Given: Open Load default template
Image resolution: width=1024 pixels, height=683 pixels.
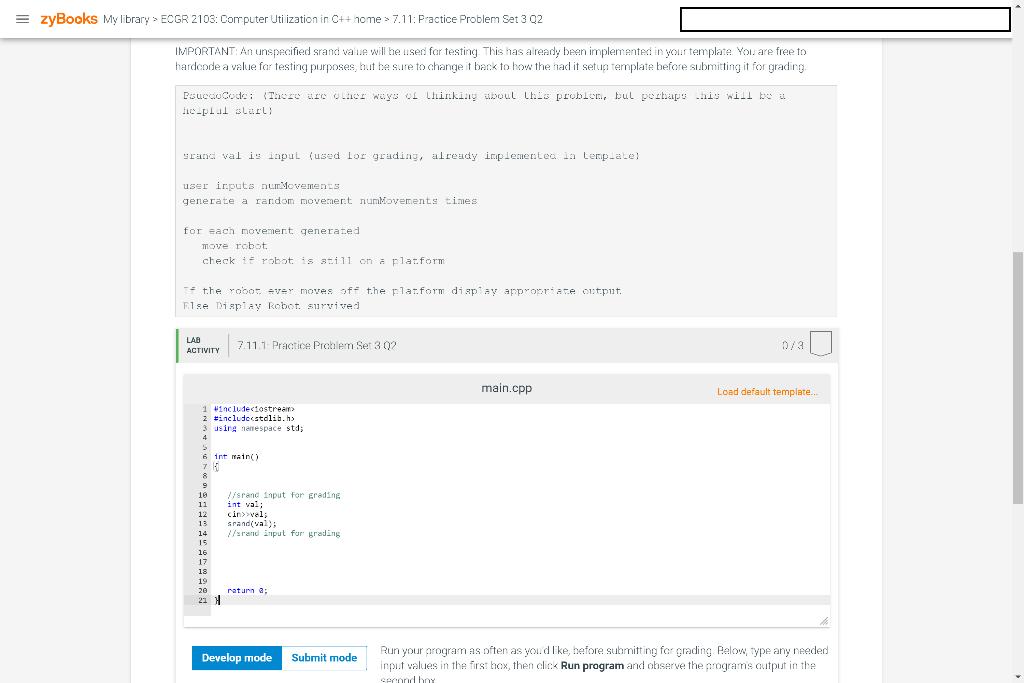Looking at the screenshot, I should [x=769, y=391].
